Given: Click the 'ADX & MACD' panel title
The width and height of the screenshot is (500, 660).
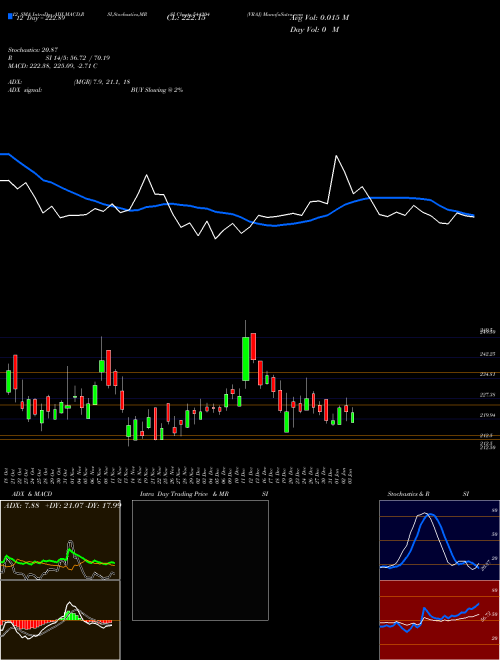Looking at the screenshot, I should [x=32, y=494].
